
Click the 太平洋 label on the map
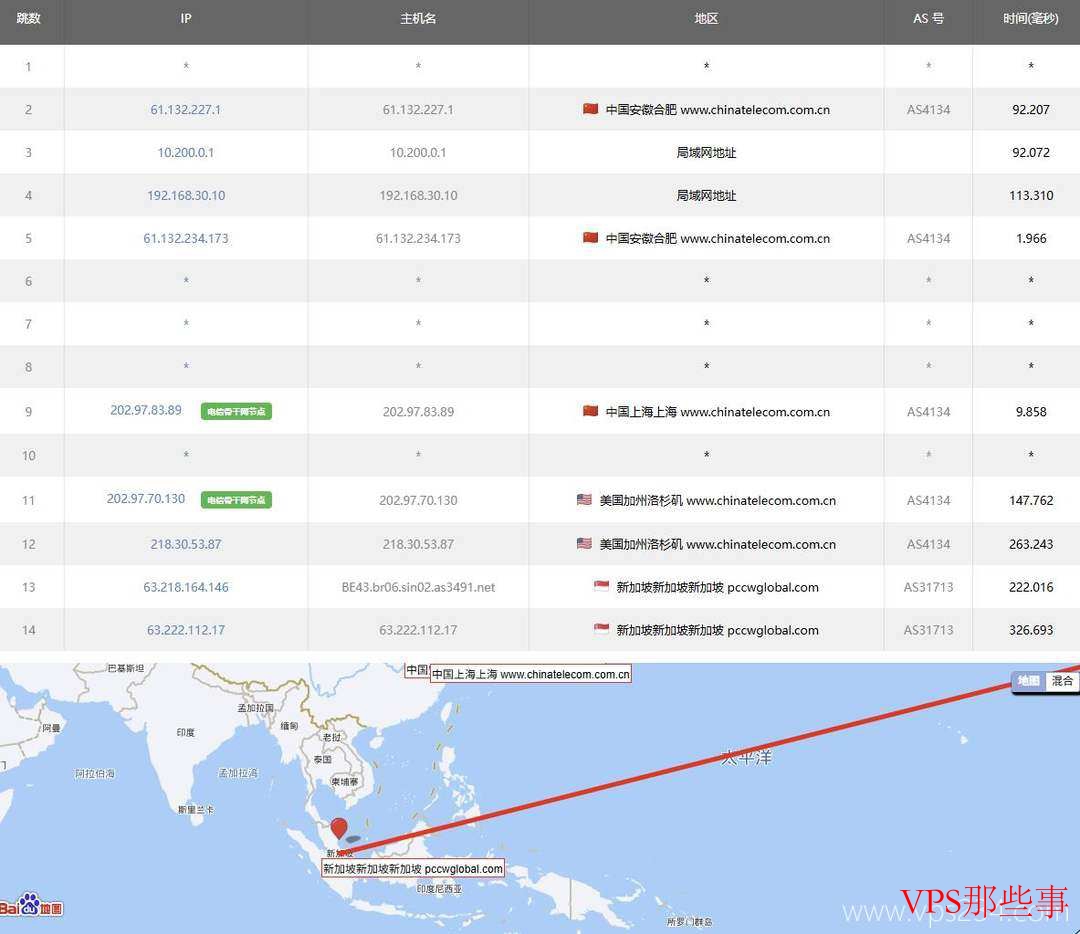(x=747, y=758)
